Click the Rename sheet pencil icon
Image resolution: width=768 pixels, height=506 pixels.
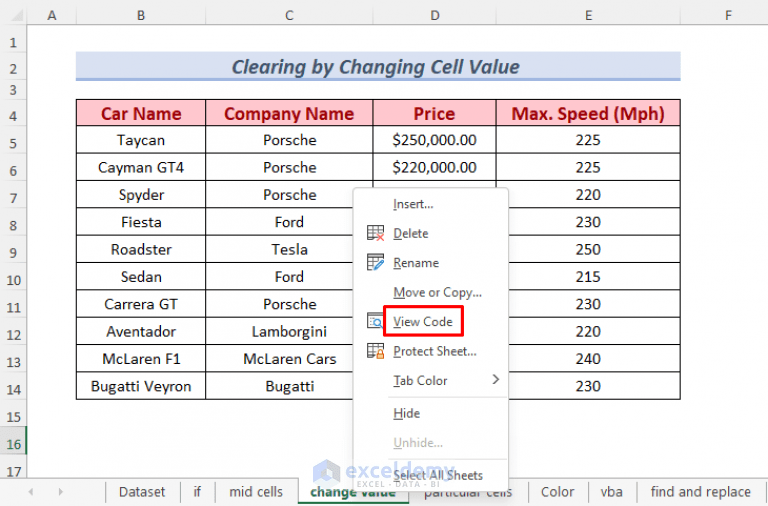[x=376, y=263]
